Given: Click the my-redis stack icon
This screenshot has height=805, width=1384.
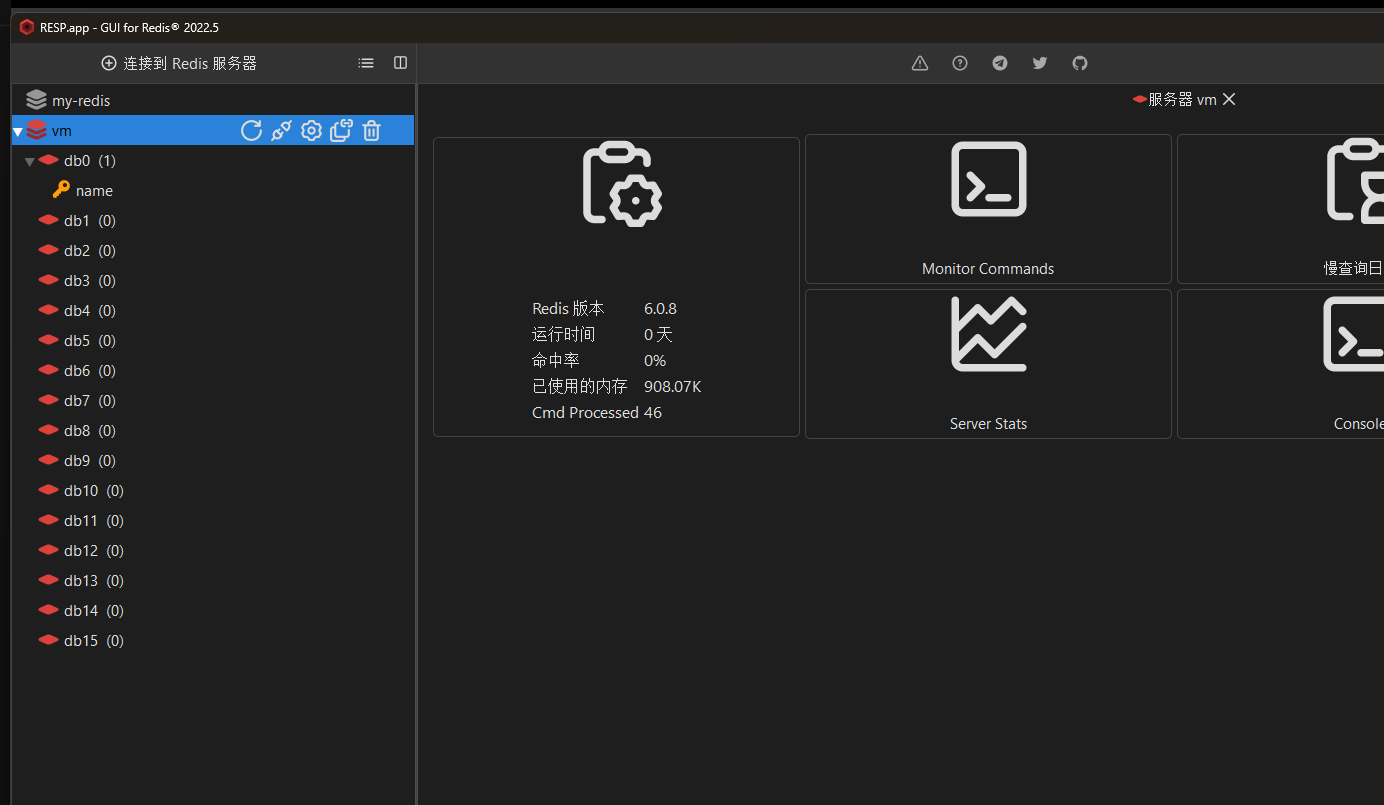Looking at the screenshot, I should (36, 100).
